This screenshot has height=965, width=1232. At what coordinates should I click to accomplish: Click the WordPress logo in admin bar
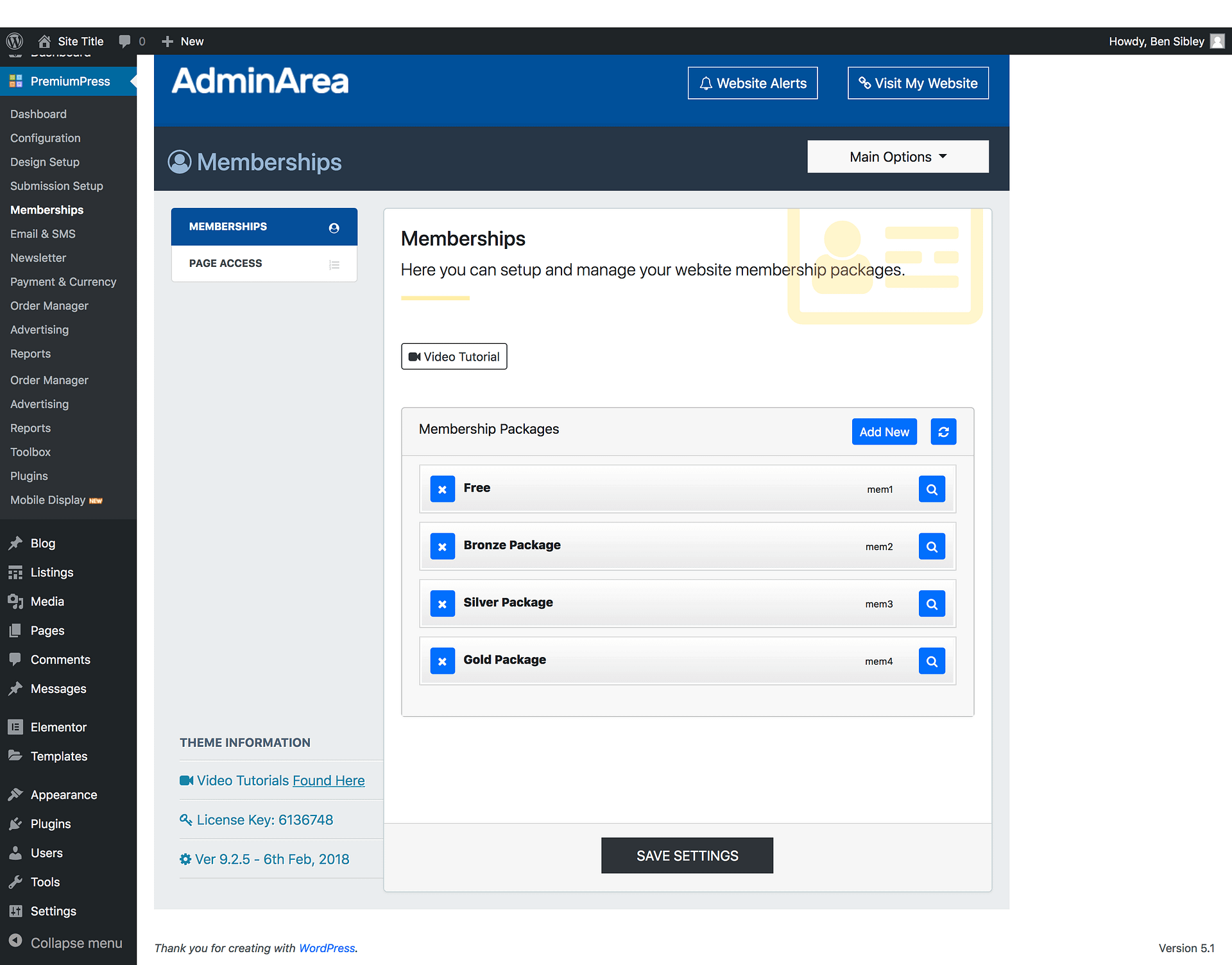(14, 41)
